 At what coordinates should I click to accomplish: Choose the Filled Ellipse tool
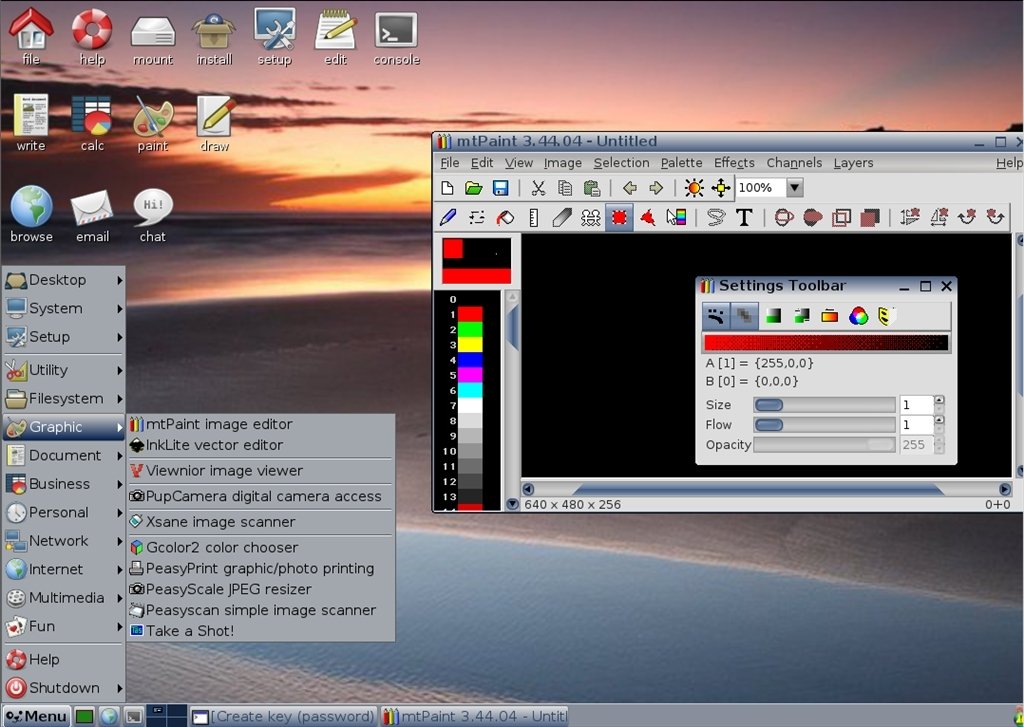812,217
